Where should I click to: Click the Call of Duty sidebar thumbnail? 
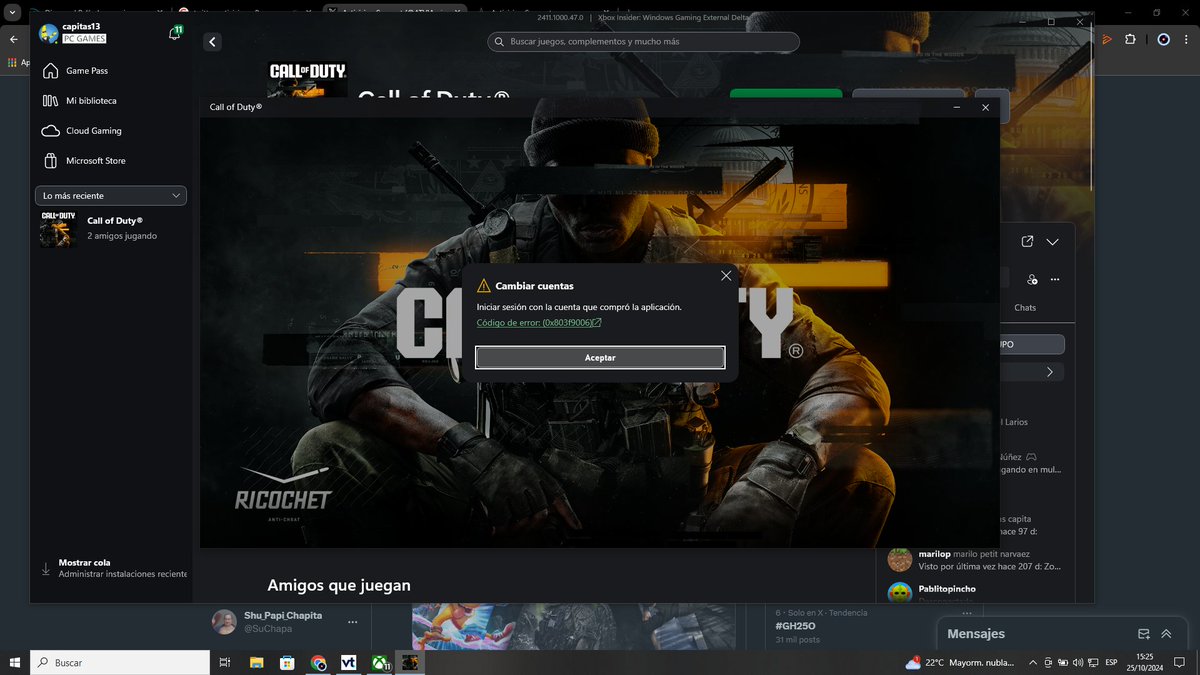coord(58,229)
